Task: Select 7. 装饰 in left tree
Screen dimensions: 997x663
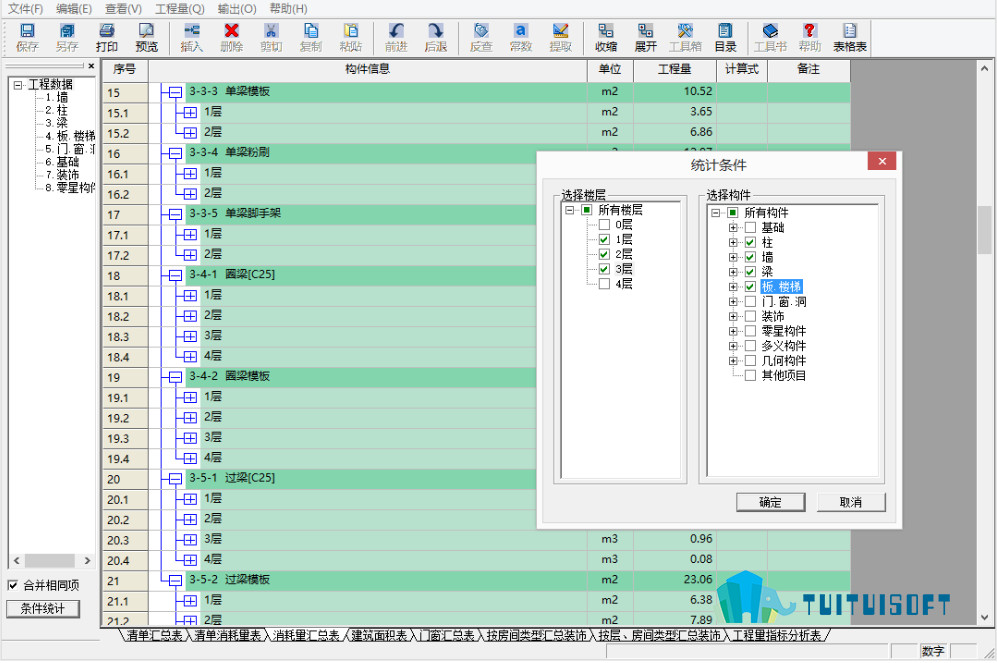Action: pos(62,175)
